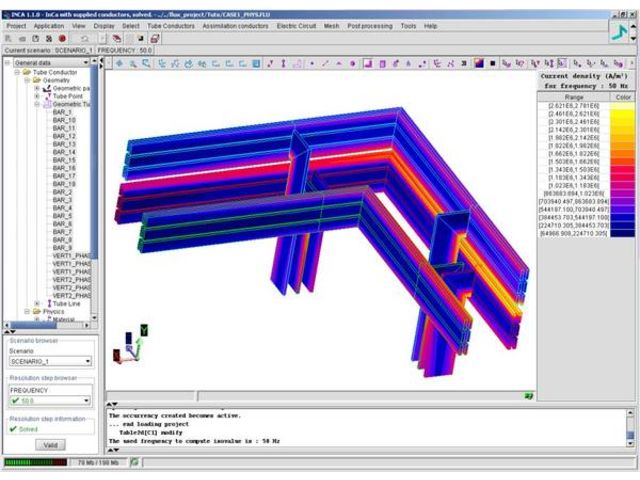Expand the Tube Line tree node
Viewport: 640px width, 480px height.
pos(37,303)
